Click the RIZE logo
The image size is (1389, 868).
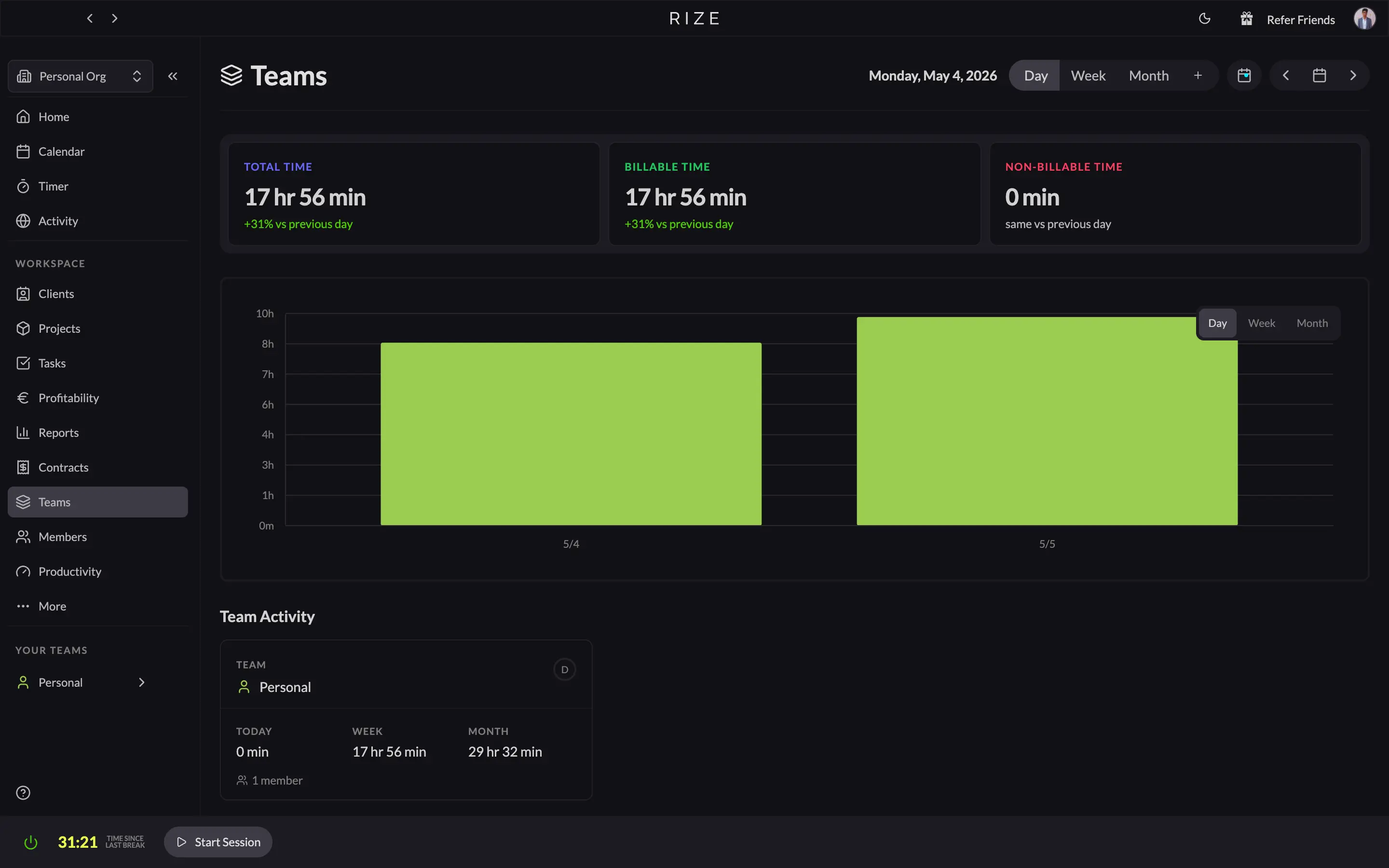(694, 19)
